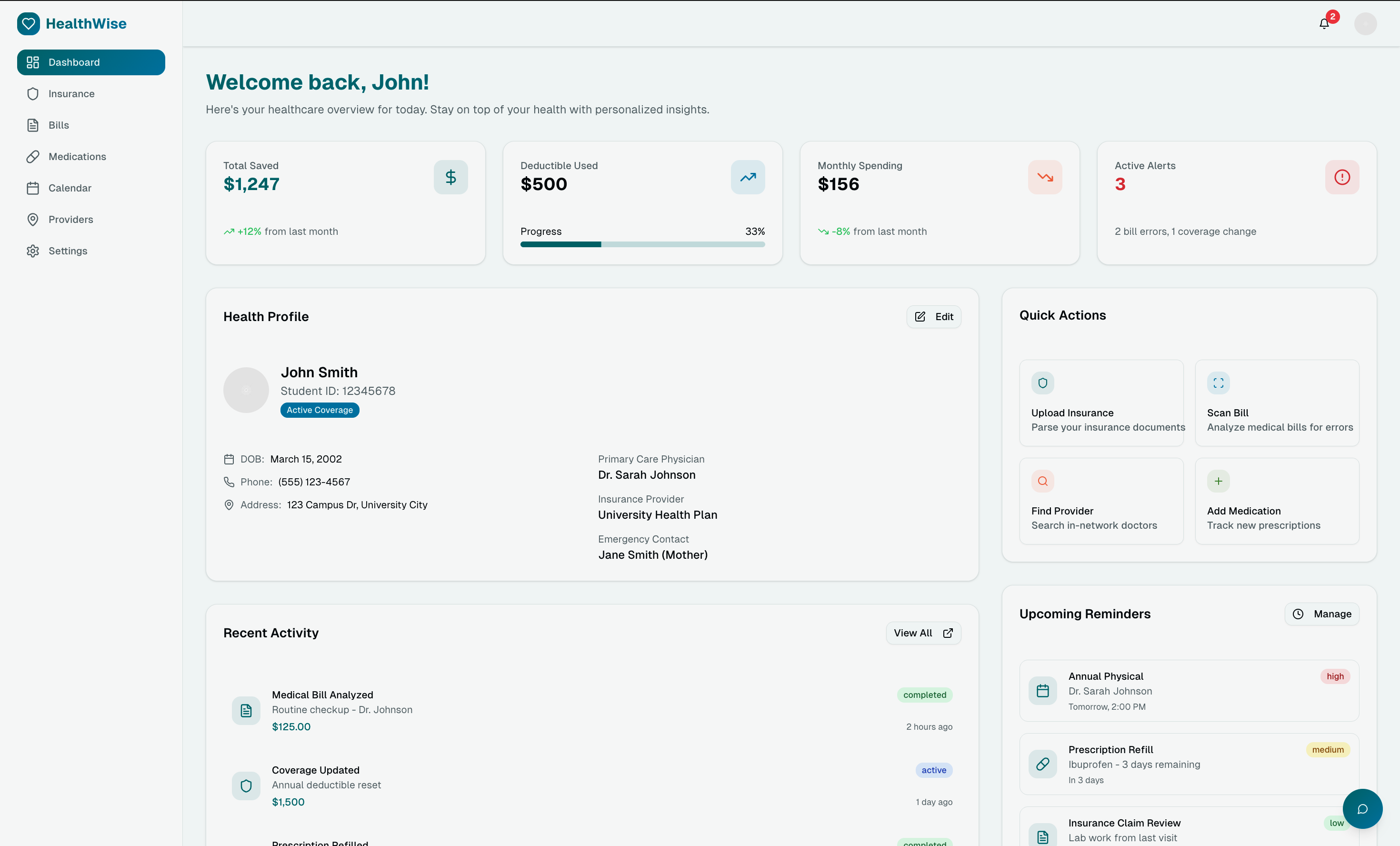Select Bills in the navigation sidebar

coord(59,125)
